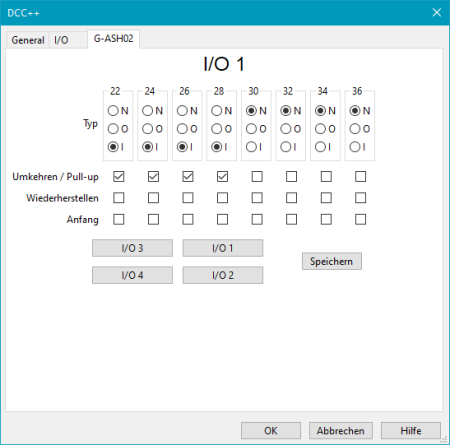Viewport: 450px width, 445px height.
Task: Tick Anfang checkbox for pin 22
Action: (119, 219)
